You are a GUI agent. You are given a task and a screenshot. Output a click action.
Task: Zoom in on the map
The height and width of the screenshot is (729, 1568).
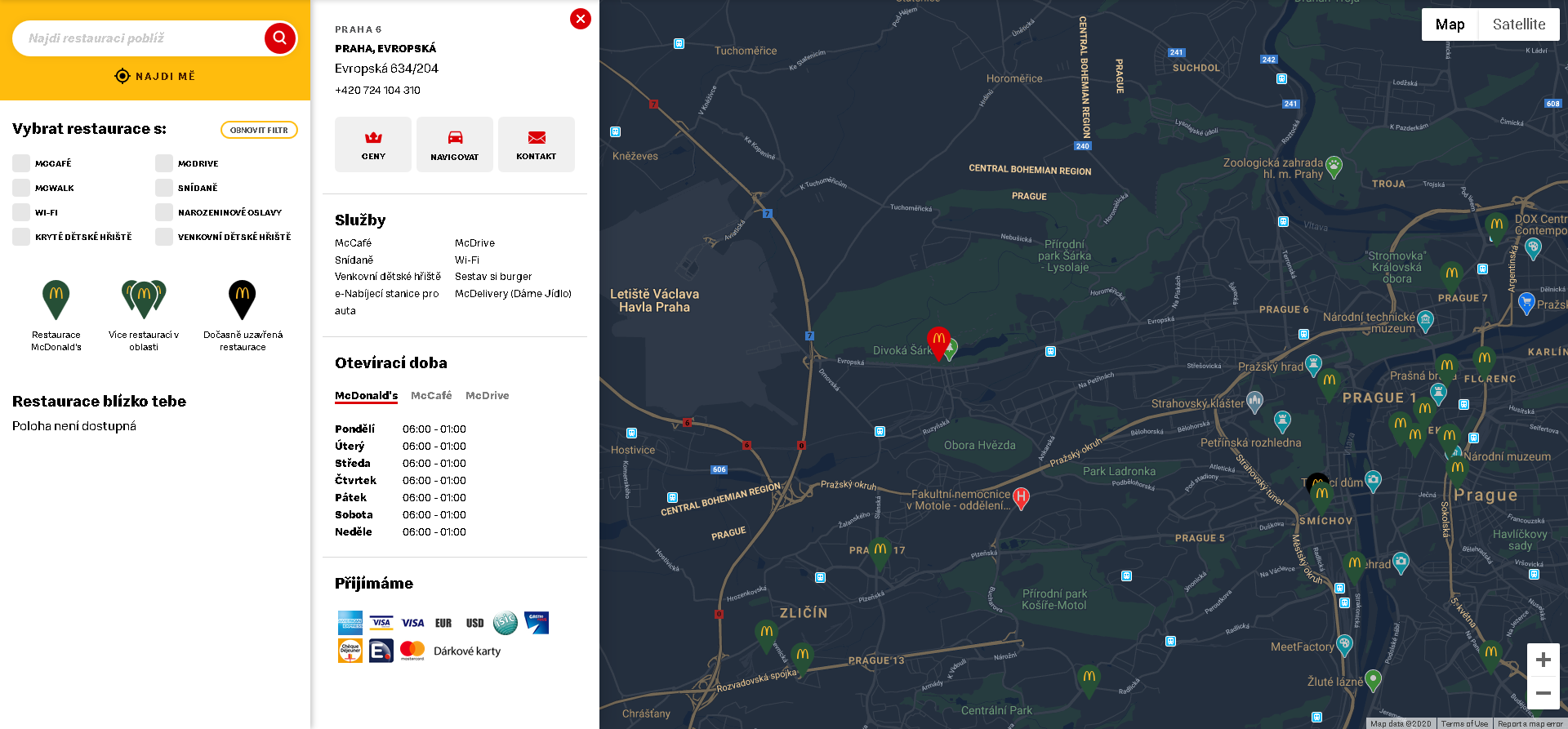coord(1543,660)
